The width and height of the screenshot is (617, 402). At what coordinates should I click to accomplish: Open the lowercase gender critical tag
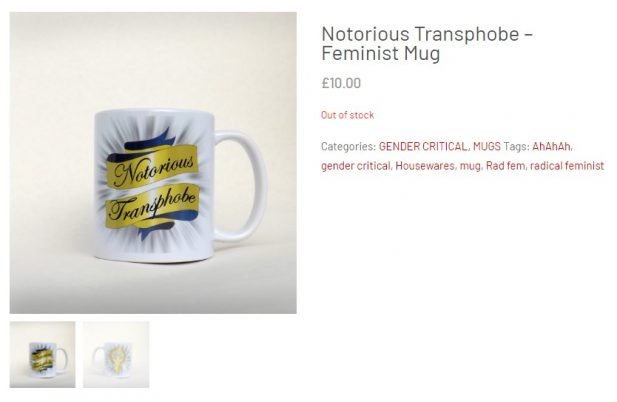pos(356,166)
